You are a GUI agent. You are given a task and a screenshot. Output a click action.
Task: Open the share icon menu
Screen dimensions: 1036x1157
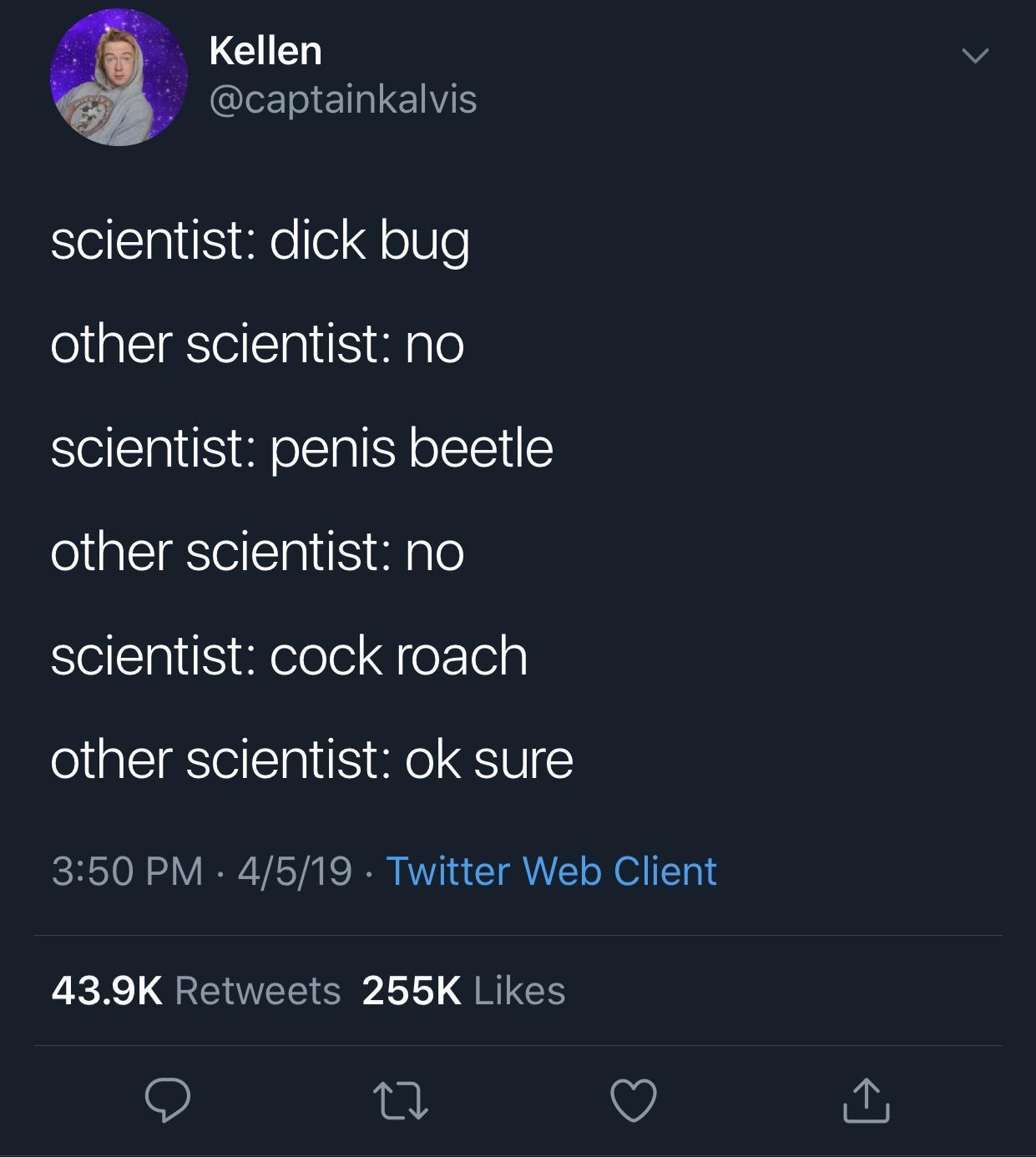[866, 1100]
